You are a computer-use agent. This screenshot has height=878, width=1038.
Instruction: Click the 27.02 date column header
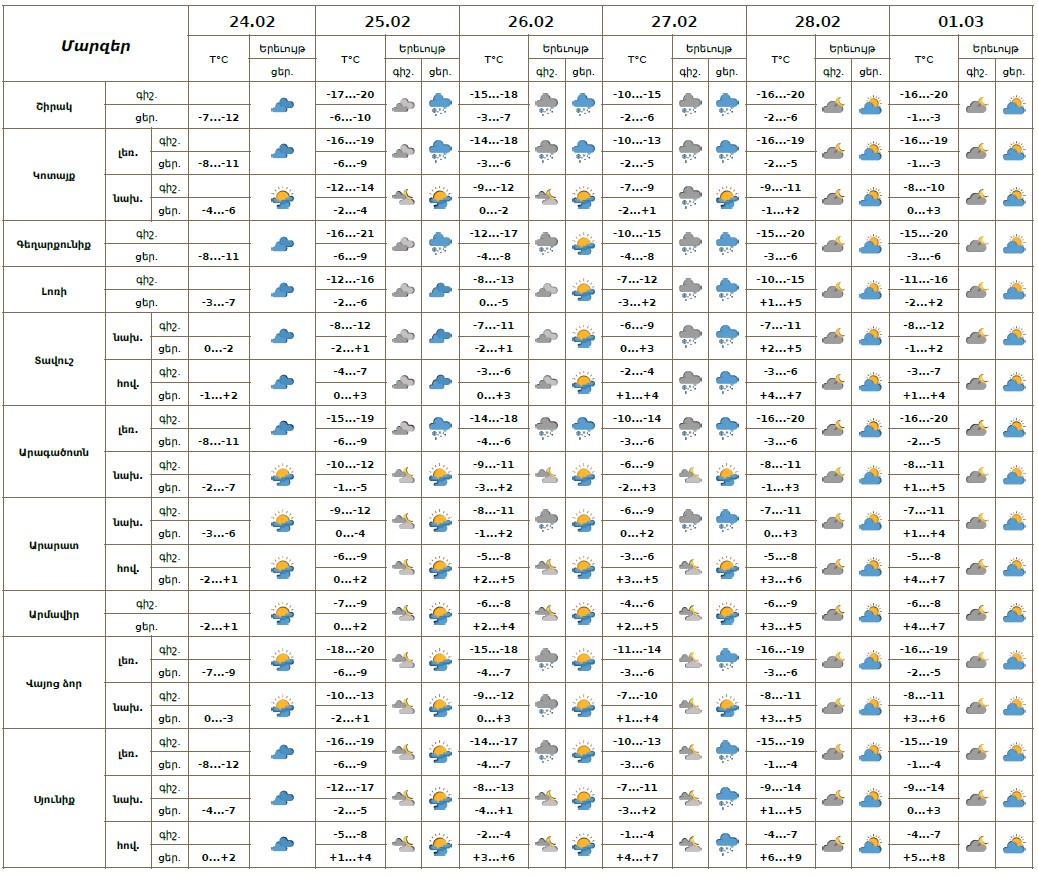674,21
